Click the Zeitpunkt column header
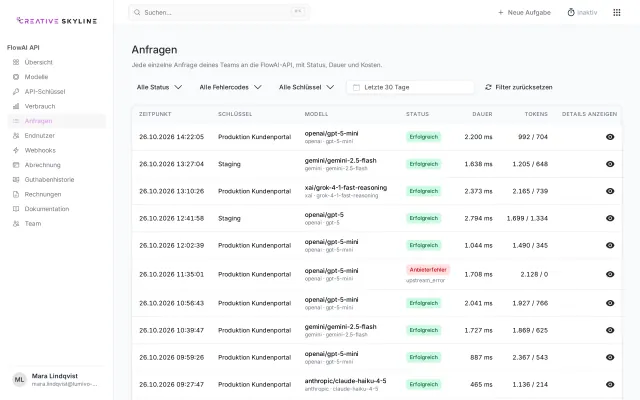The width and height of the screenshot is (640, 400). coord(155,114)
